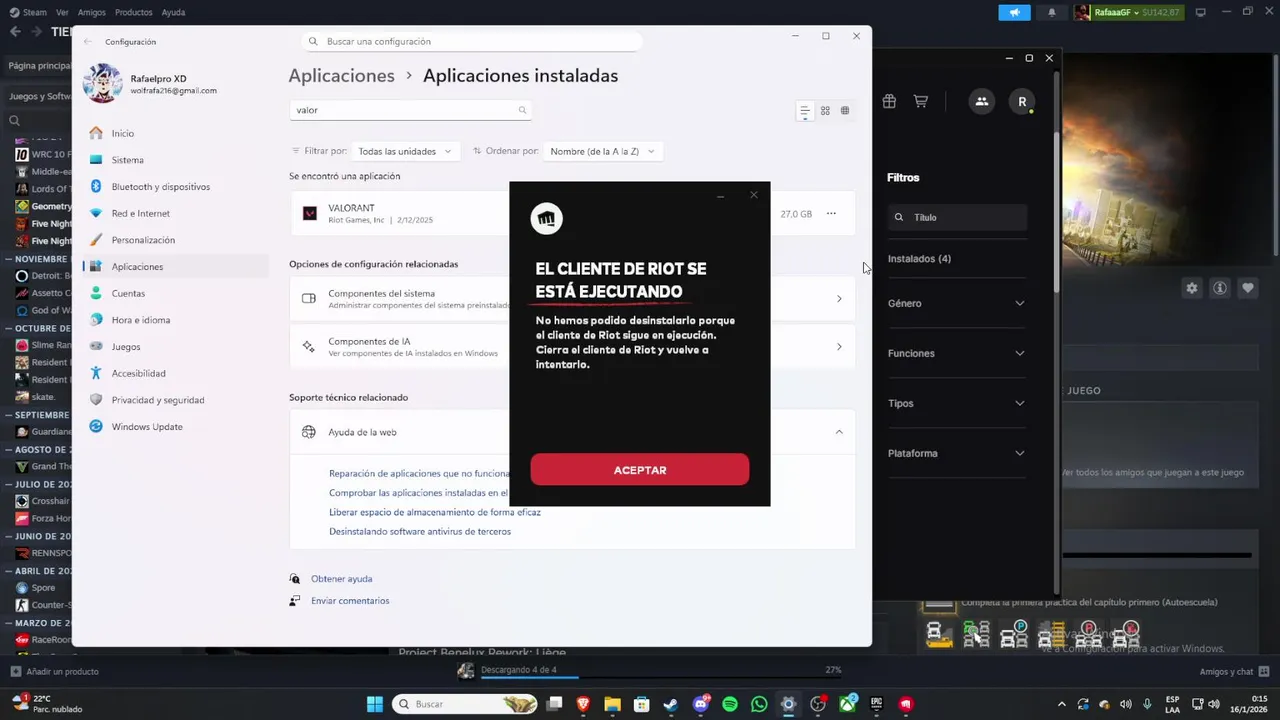Open the Productos menu in Steam
This screenshot has height=720, width=1280.
click(134, 12)
